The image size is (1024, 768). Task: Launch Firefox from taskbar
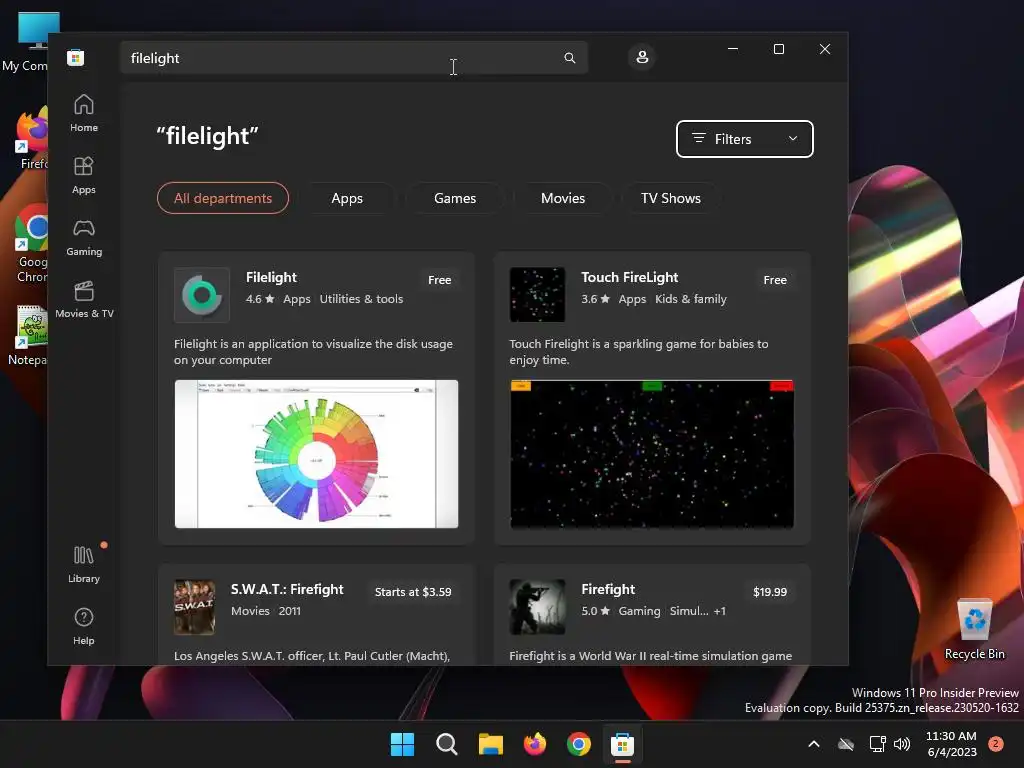(535, 744)
